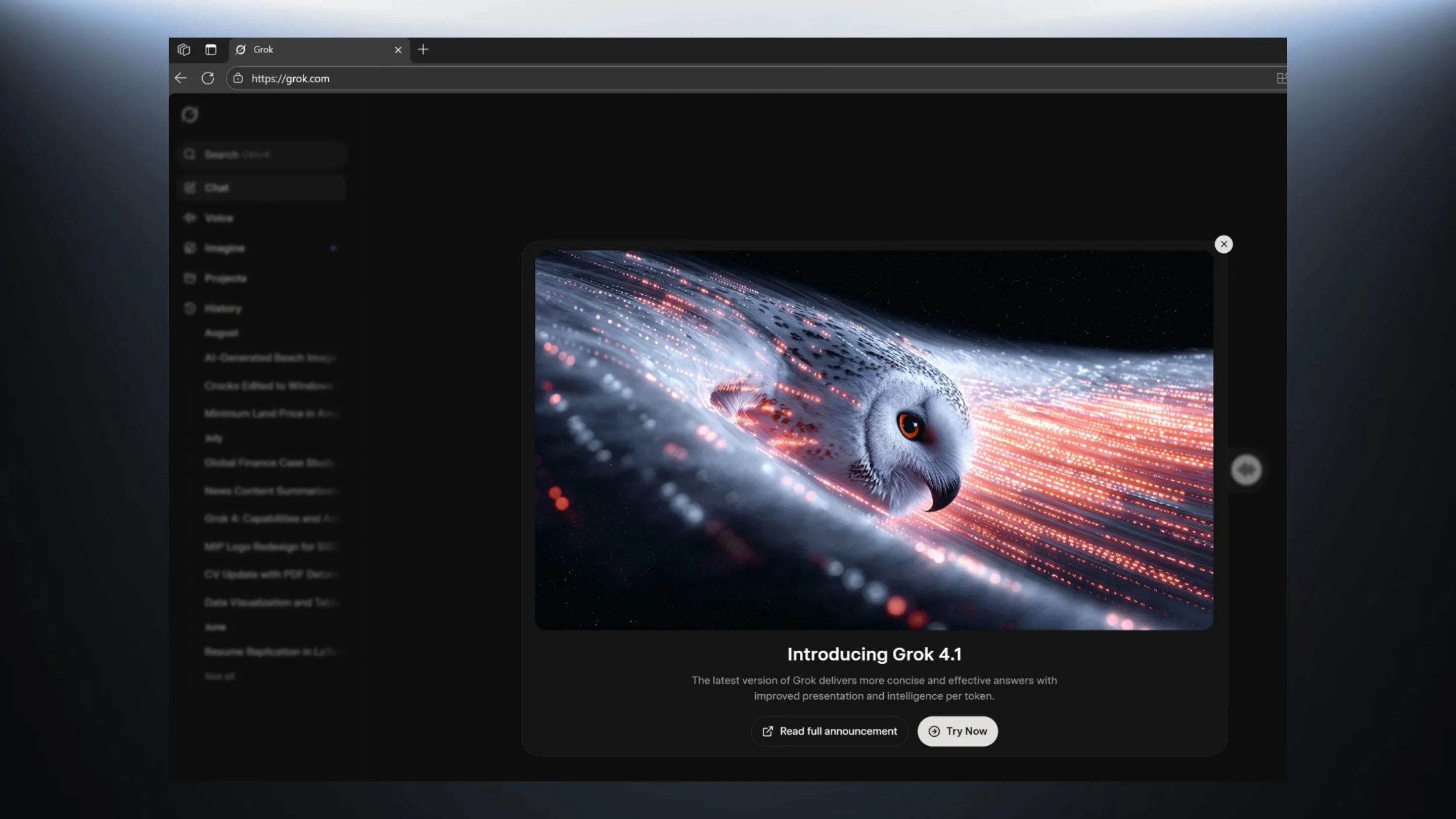Open Voice mode from sidebar
Image resolution: width=1456 pixels, height=819 pixels.
[x=219, y=218]
